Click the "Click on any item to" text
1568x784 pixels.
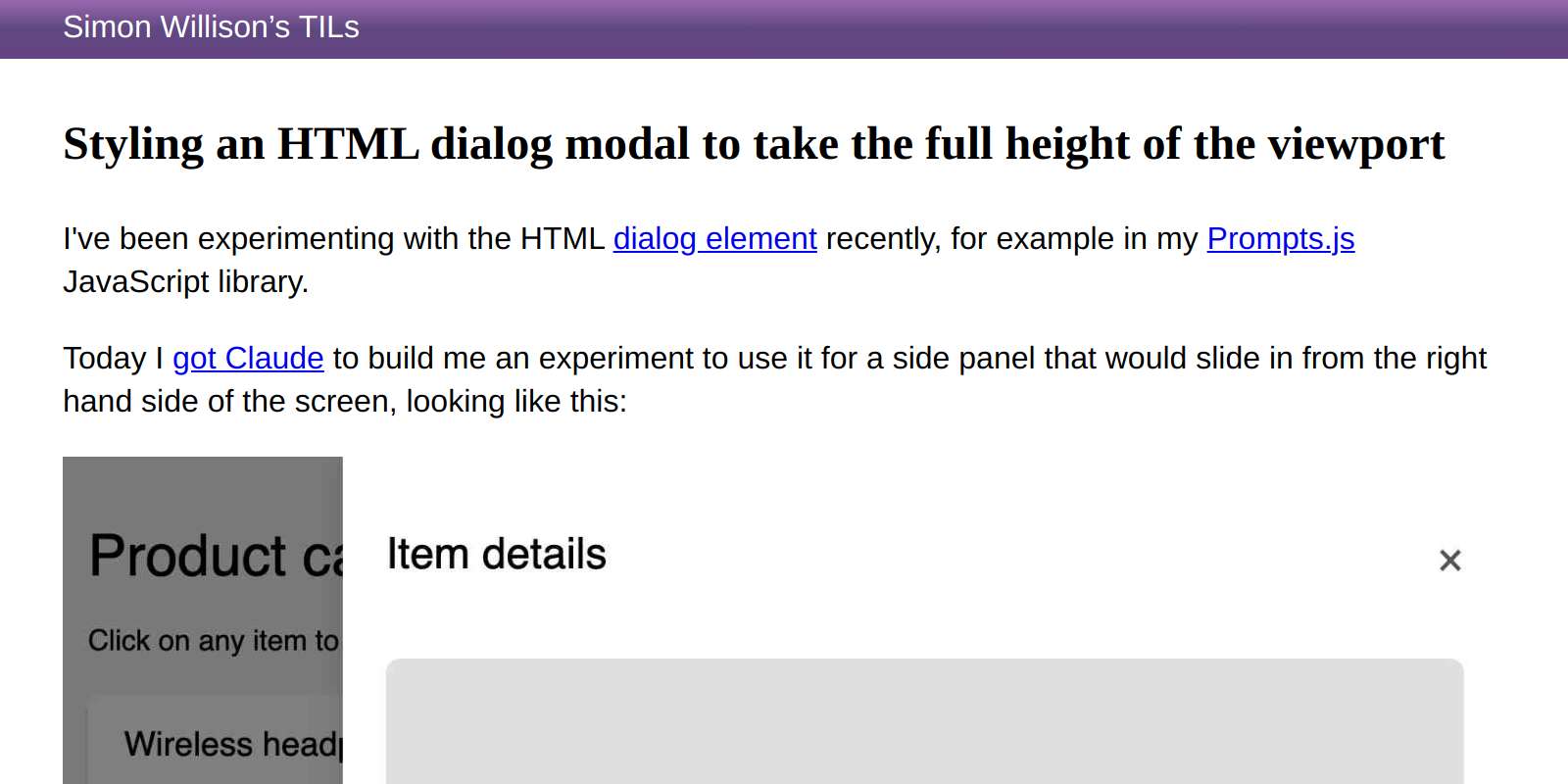coord(213,641)
